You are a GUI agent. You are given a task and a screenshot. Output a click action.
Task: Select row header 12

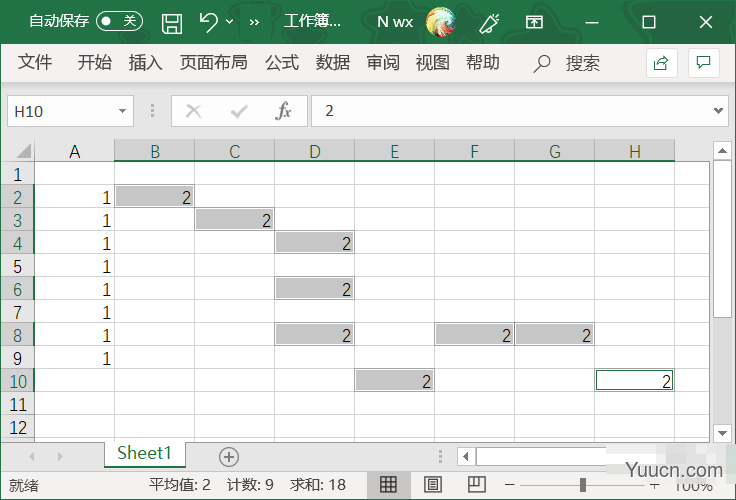point(17,427)
